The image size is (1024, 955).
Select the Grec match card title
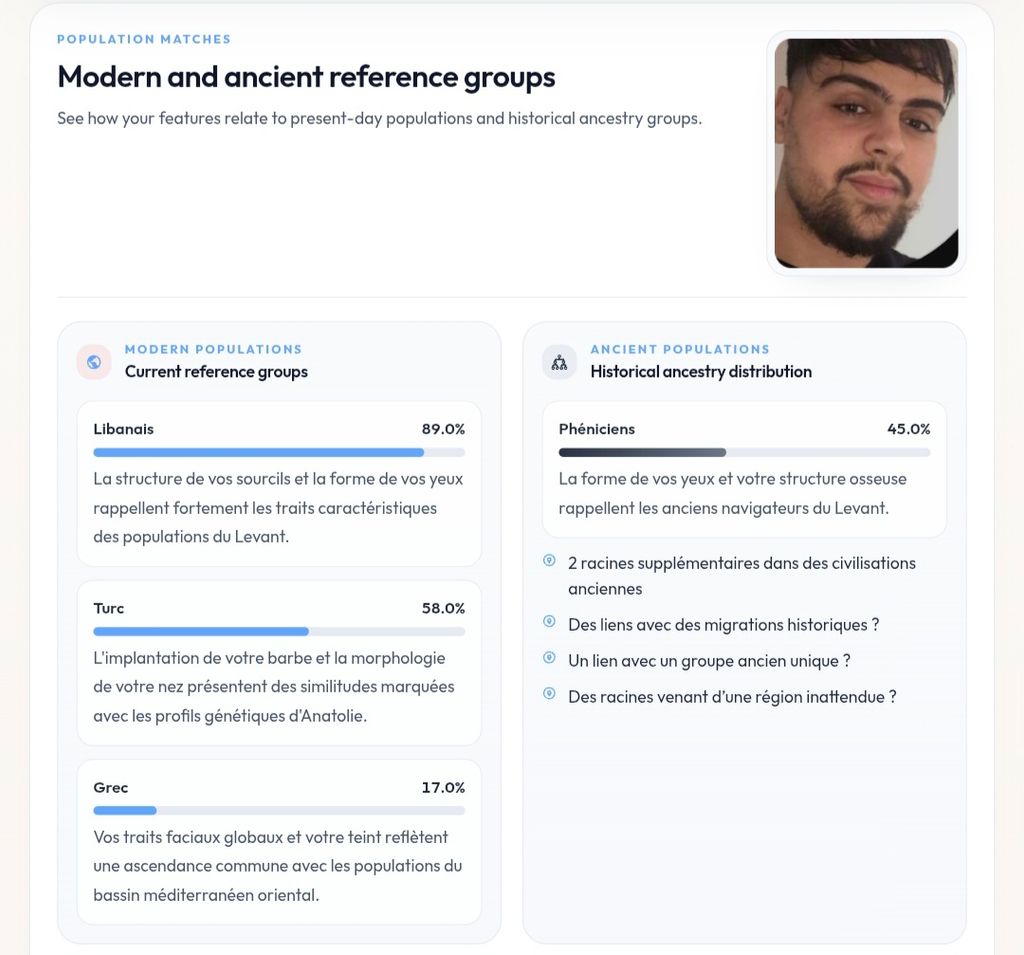(x=110, y=787)
